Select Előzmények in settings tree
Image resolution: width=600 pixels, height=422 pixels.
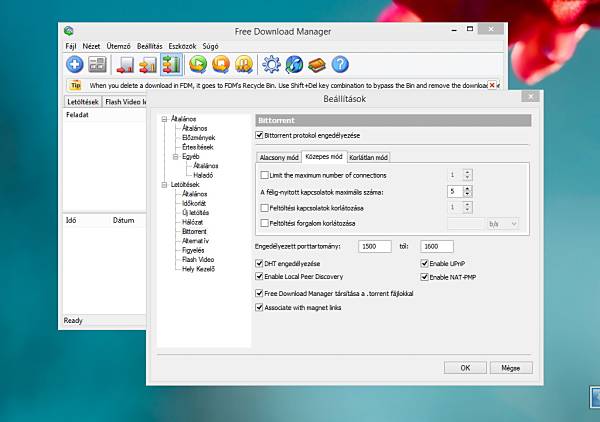coord(199,138)
